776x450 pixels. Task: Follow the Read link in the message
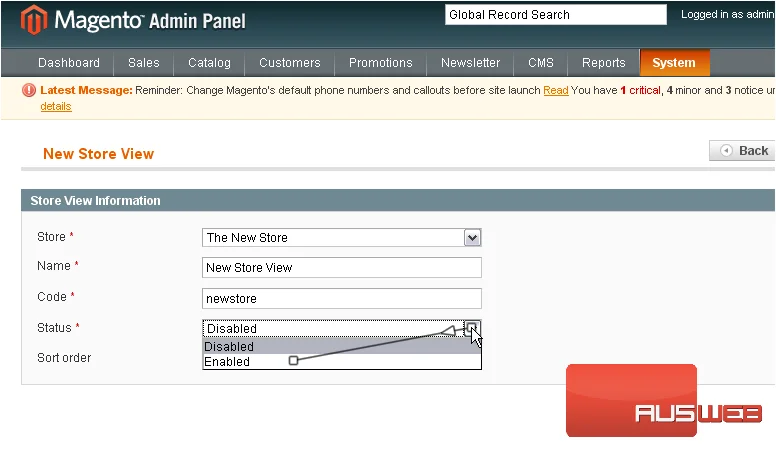click(556, 91)
